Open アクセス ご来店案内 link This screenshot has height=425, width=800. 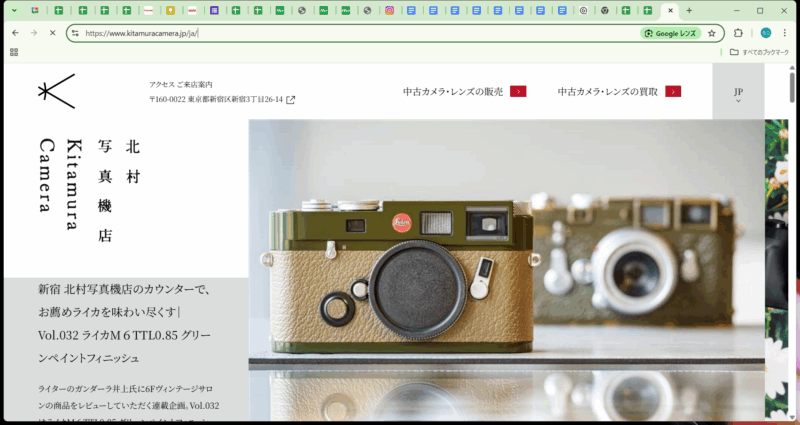click(x=181, y=85)
